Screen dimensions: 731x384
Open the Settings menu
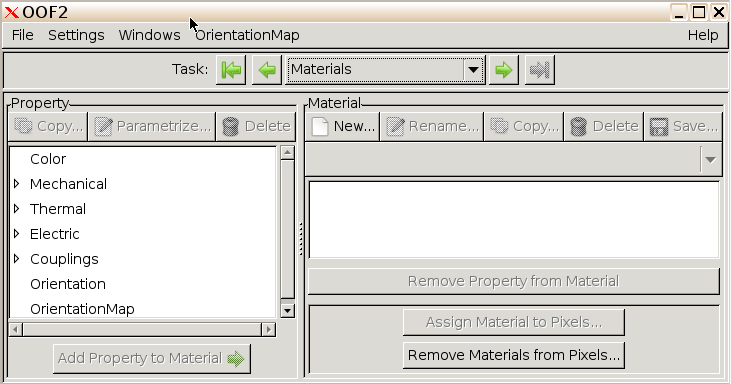click(x=76, y=35)
